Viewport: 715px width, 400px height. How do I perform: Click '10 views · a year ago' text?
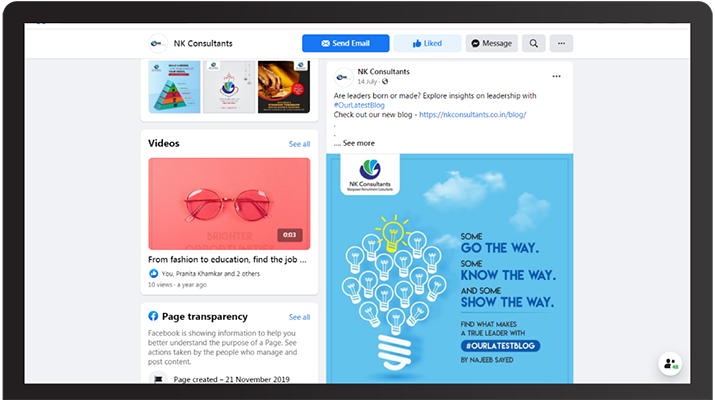point(177,285)
